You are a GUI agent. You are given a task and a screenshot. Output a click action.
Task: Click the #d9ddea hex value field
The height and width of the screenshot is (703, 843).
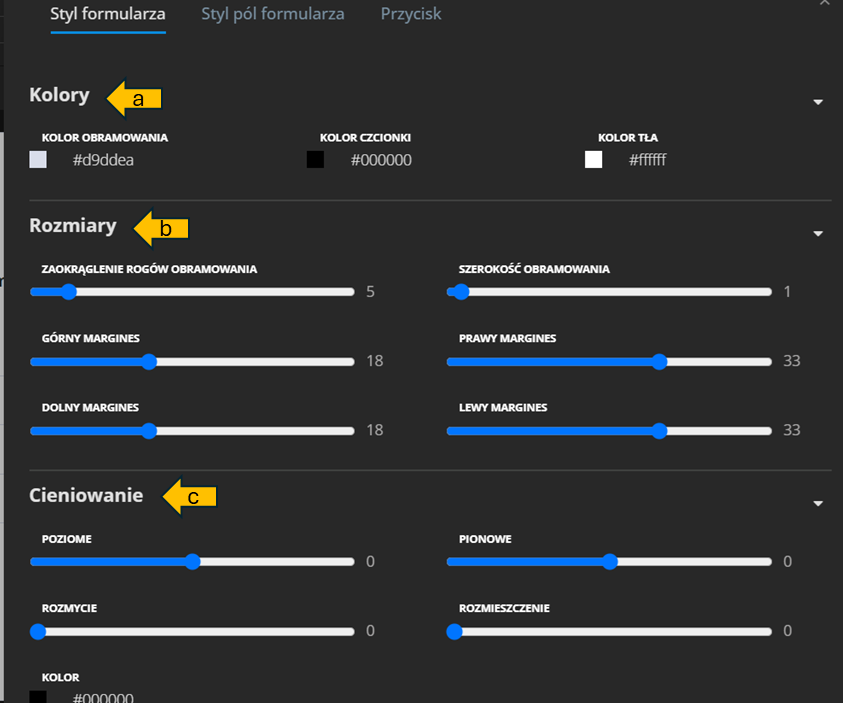tap(103, 160)
